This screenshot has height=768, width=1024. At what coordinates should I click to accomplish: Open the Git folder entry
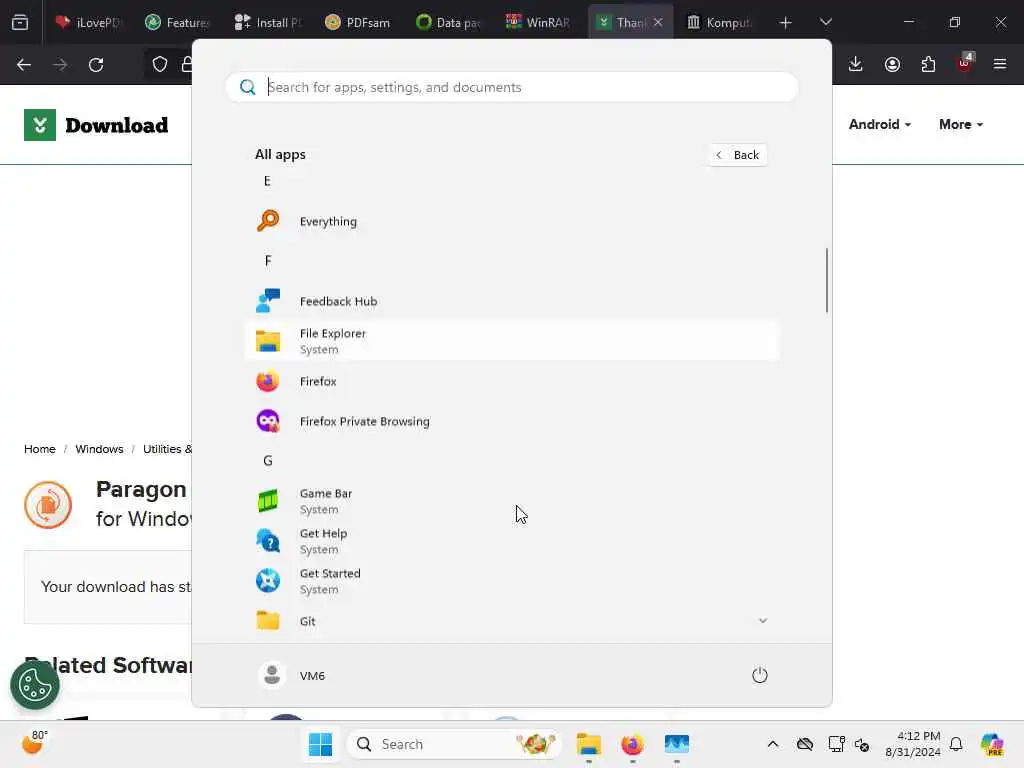tap(512, 620)
